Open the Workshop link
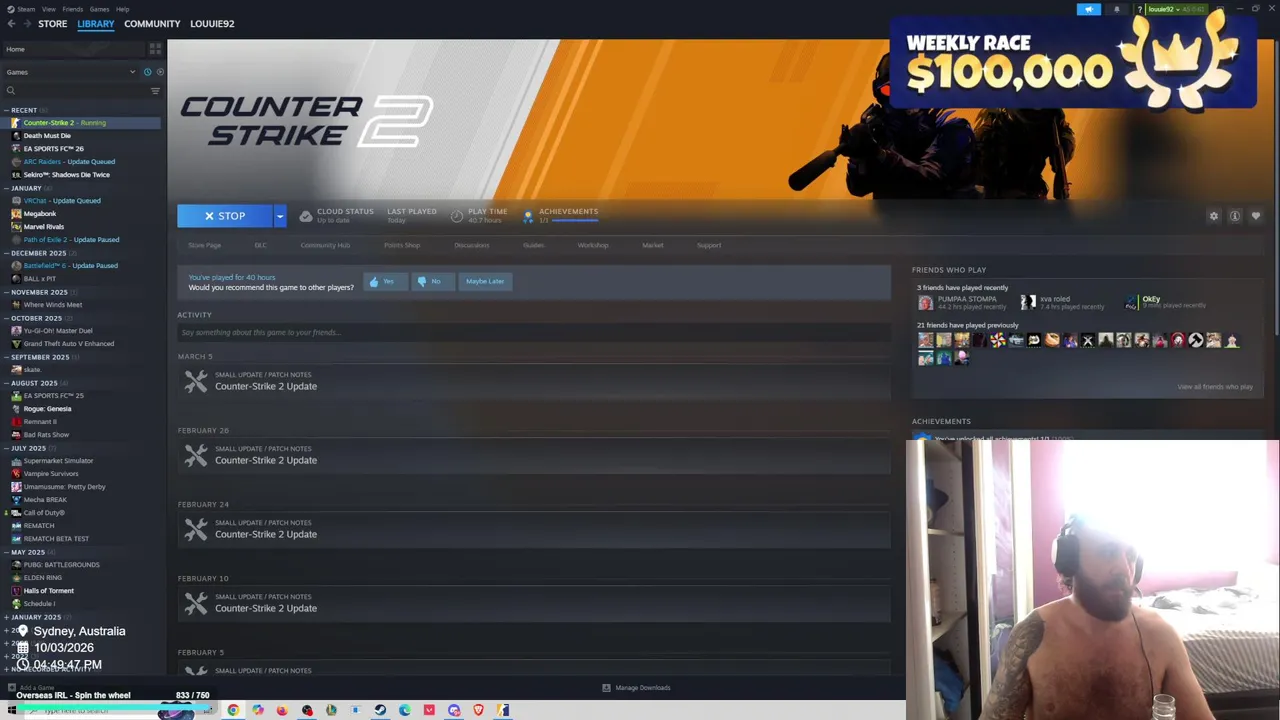Screen dimensions: 1280x720 593,245
